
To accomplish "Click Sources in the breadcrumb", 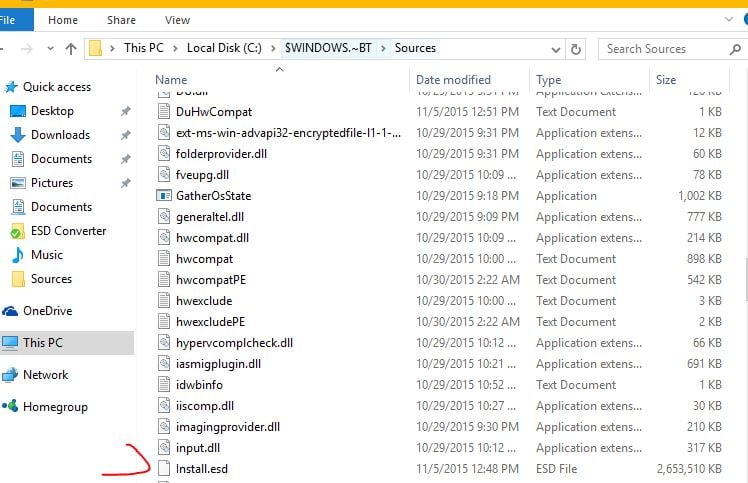I will (415, 48).
